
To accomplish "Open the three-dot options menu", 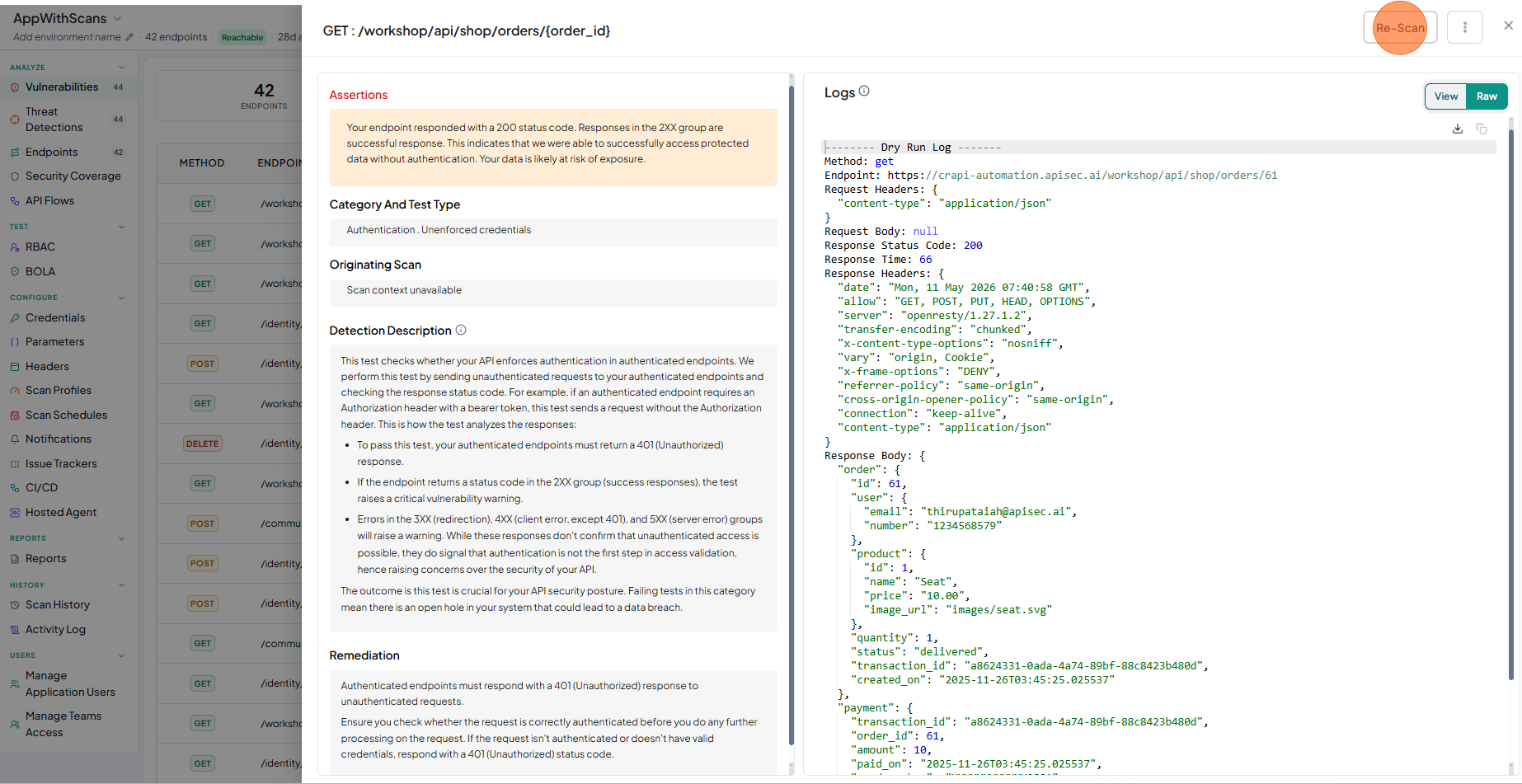I will pos(1465,27).
